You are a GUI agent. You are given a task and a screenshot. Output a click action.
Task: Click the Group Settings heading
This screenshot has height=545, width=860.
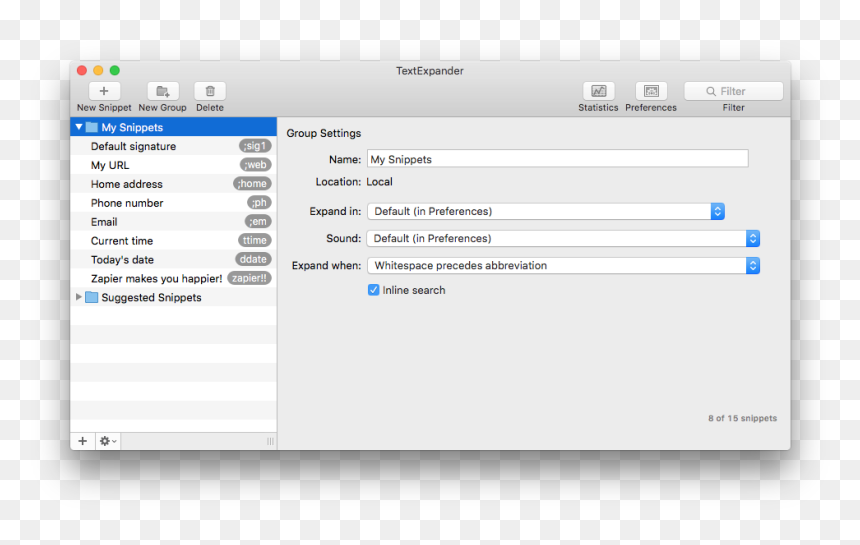click(x=324, y=133)
